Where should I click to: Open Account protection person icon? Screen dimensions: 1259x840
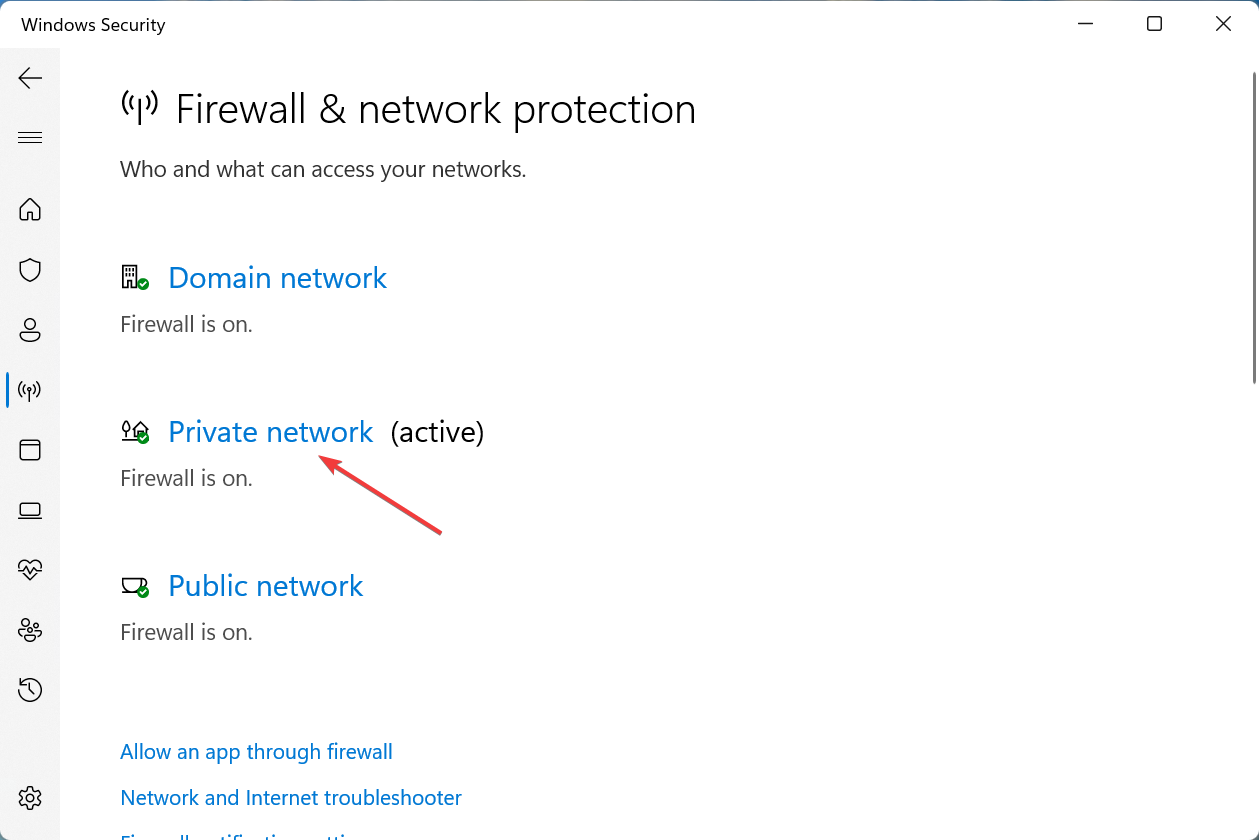click(x=30, y=330)
